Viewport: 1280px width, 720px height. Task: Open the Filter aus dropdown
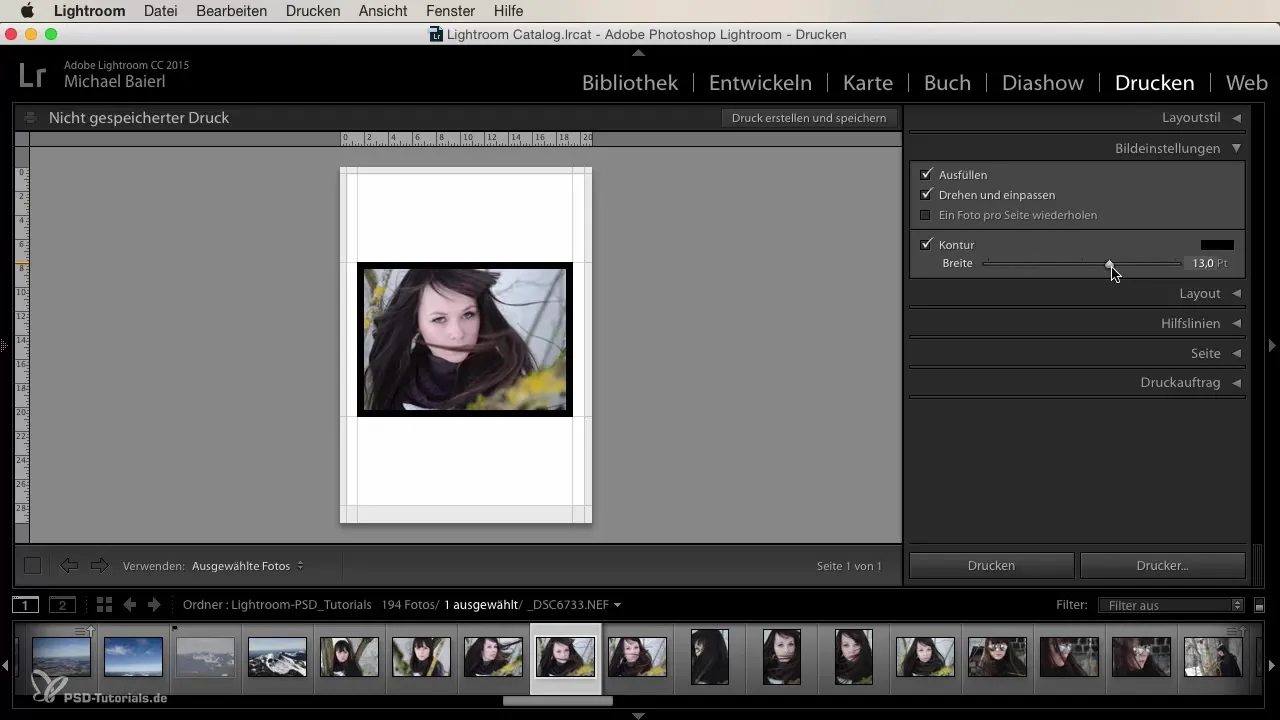tap(1170, 605)
